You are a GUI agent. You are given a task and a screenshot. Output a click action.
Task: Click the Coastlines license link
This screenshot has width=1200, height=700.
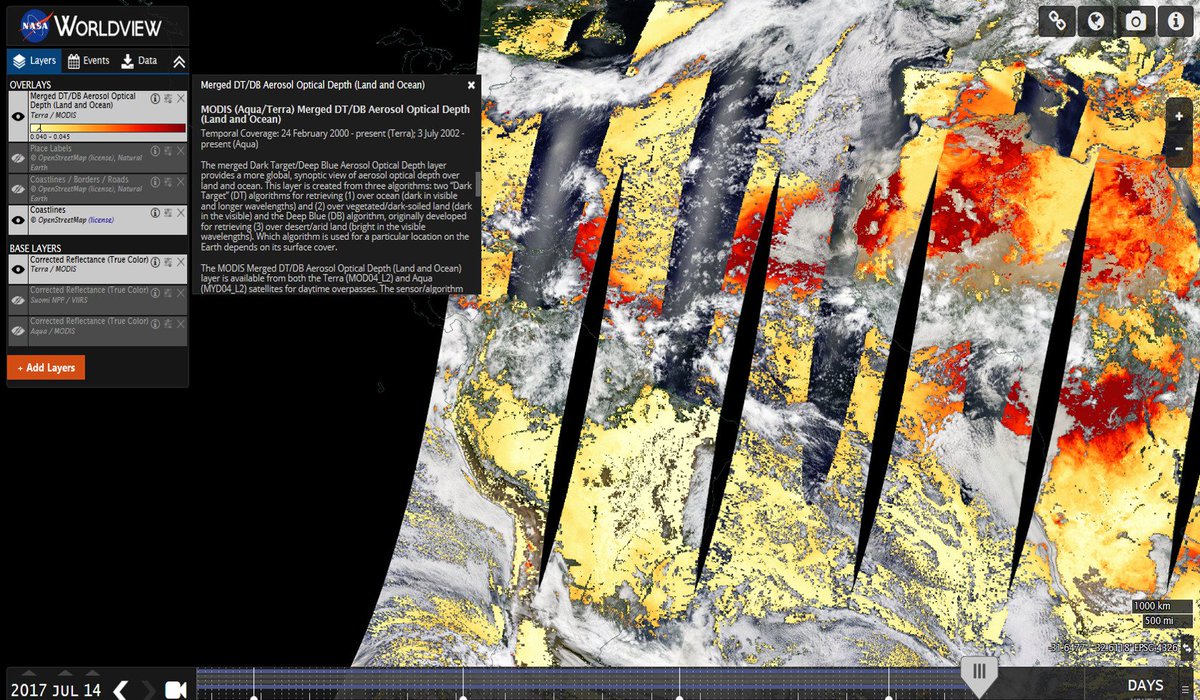[102, 219]
